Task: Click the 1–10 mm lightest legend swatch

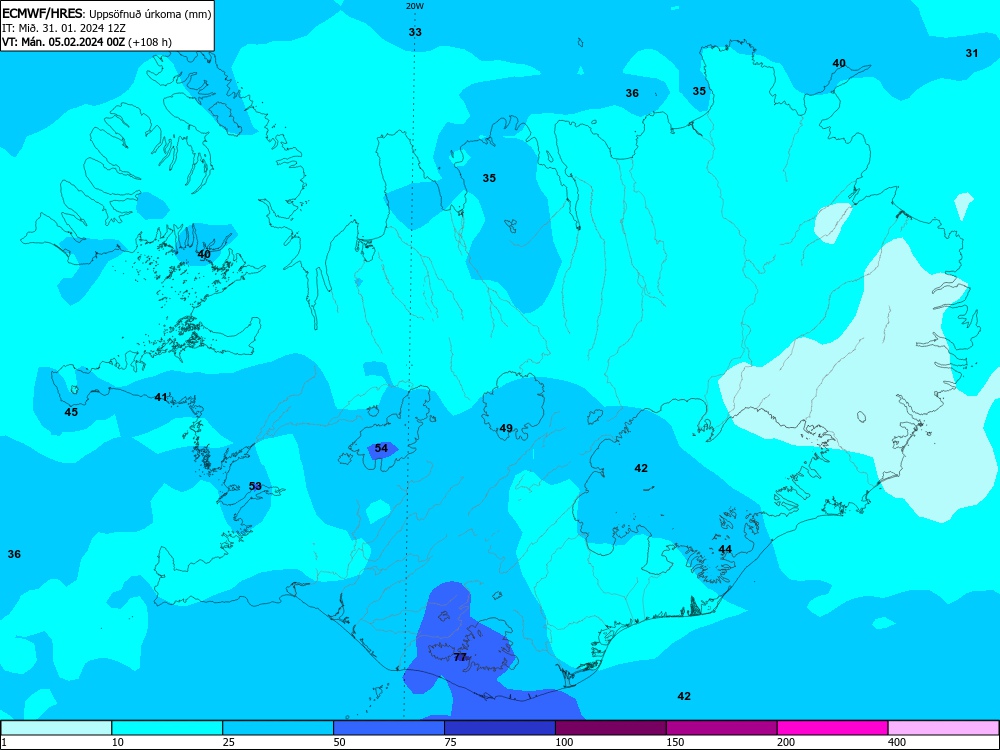Action: pos(56,728)
